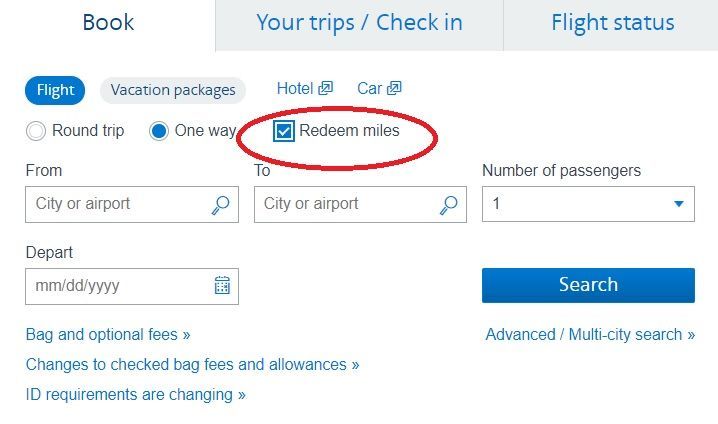Select the Round trip radio button
Screen dimensions: 718x424
coord(36,131)
